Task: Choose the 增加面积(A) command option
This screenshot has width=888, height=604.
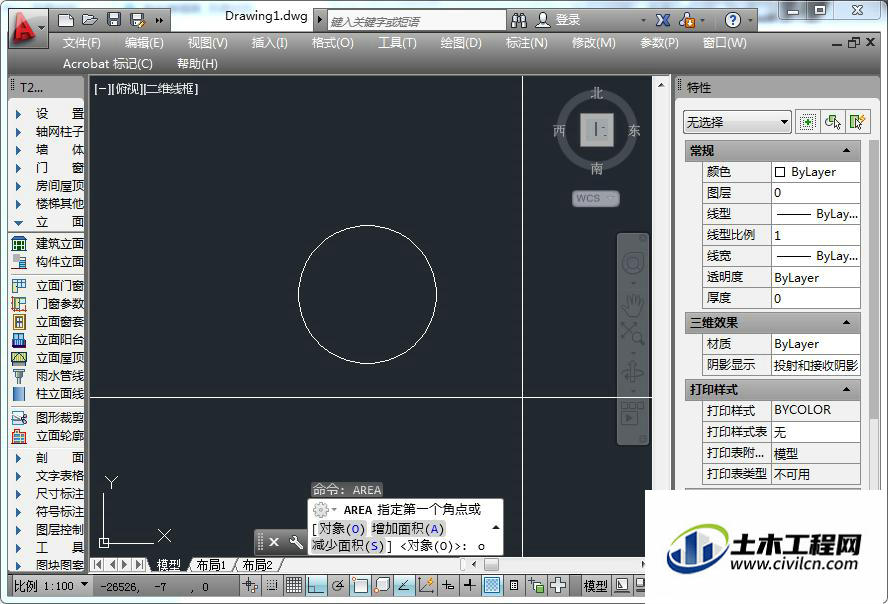Action: (x=408, y=529)
